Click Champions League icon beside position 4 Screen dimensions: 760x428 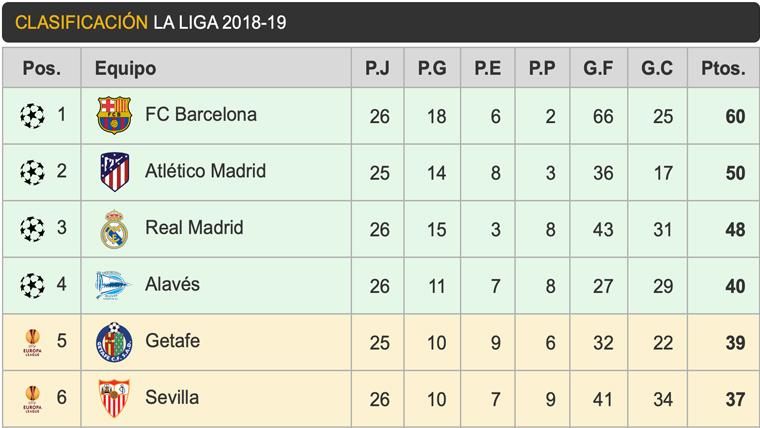pos(32,285)
